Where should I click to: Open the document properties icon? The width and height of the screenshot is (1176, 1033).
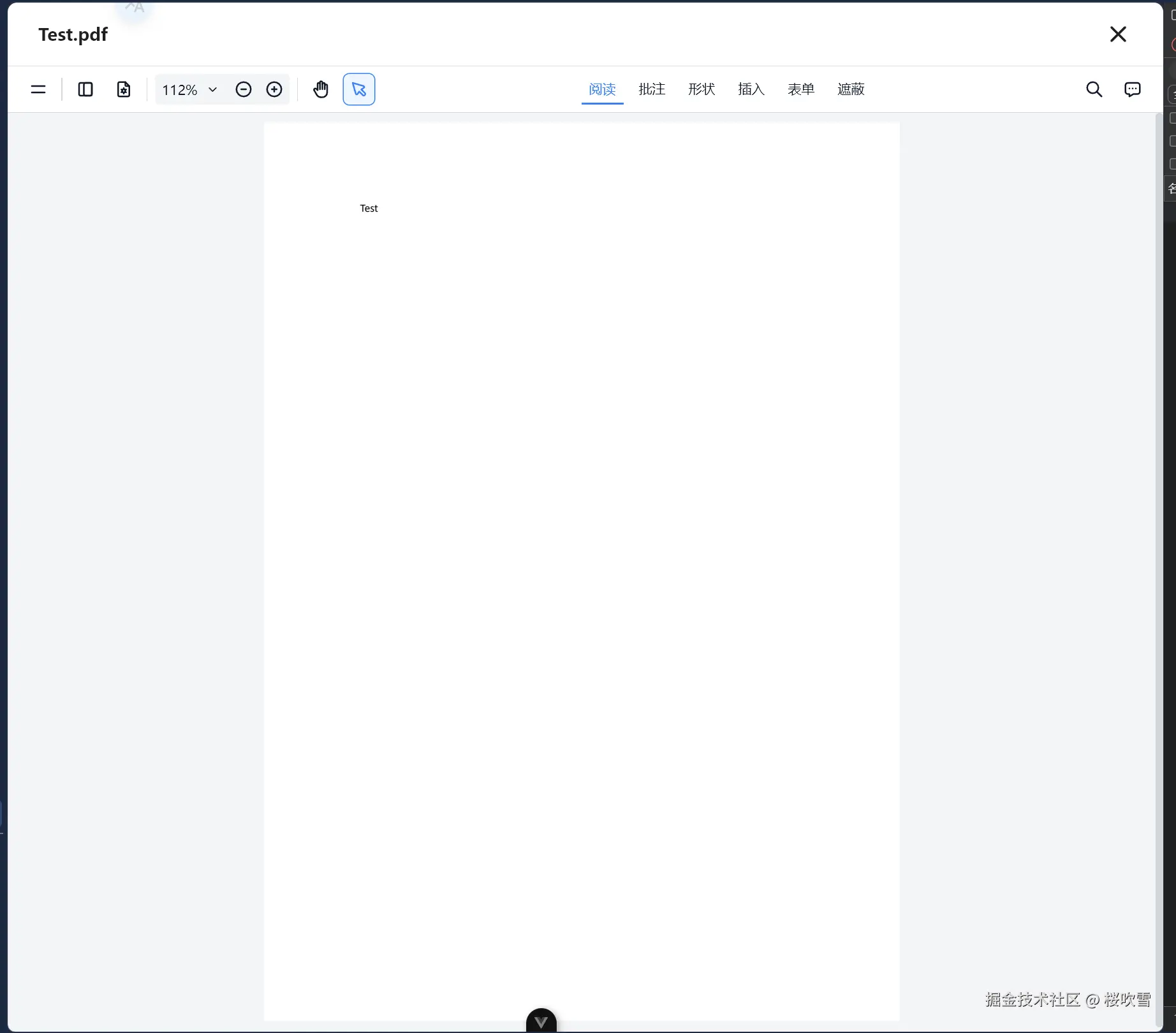123,89
